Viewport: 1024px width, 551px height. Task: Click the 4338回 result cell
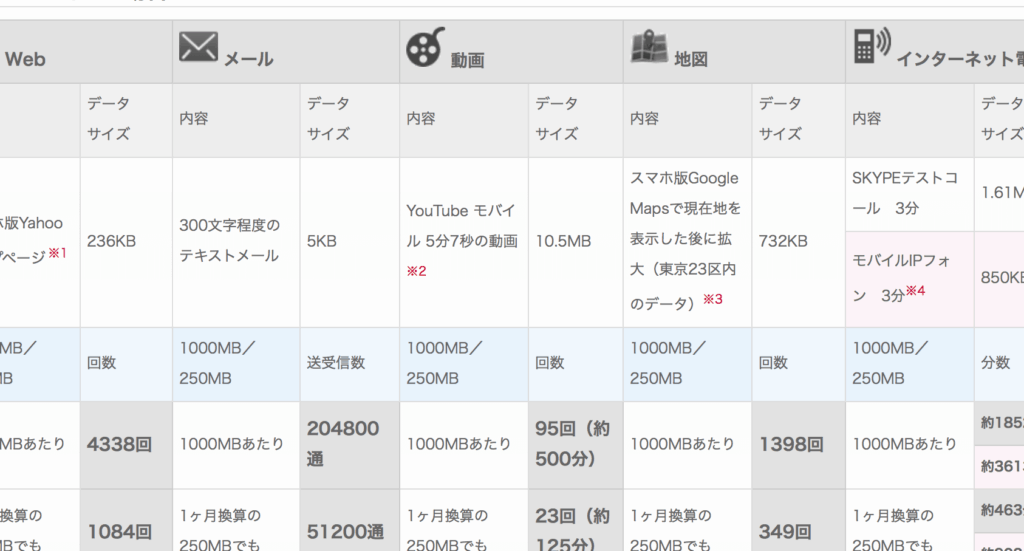[119, 444]
